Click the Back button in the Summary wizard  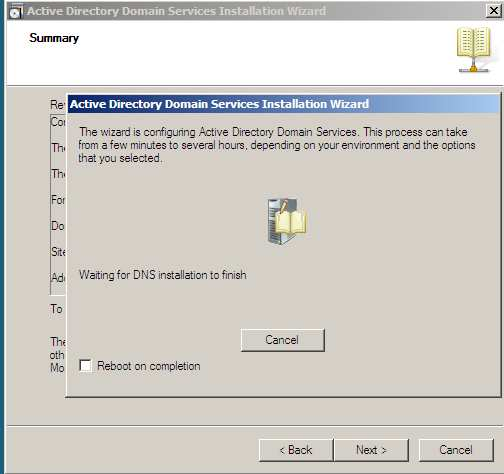tap(296, 450)
